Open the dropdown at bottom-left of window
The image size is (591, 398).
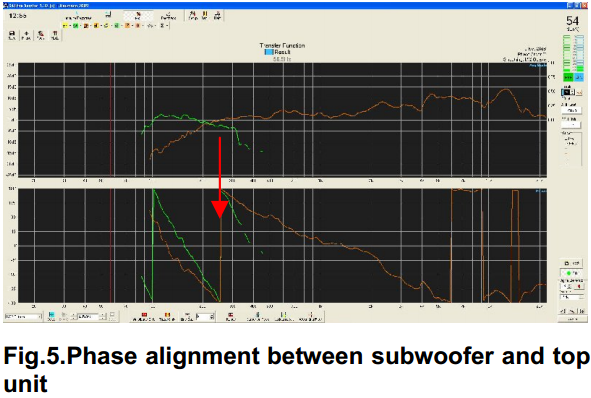coord(23,317)
